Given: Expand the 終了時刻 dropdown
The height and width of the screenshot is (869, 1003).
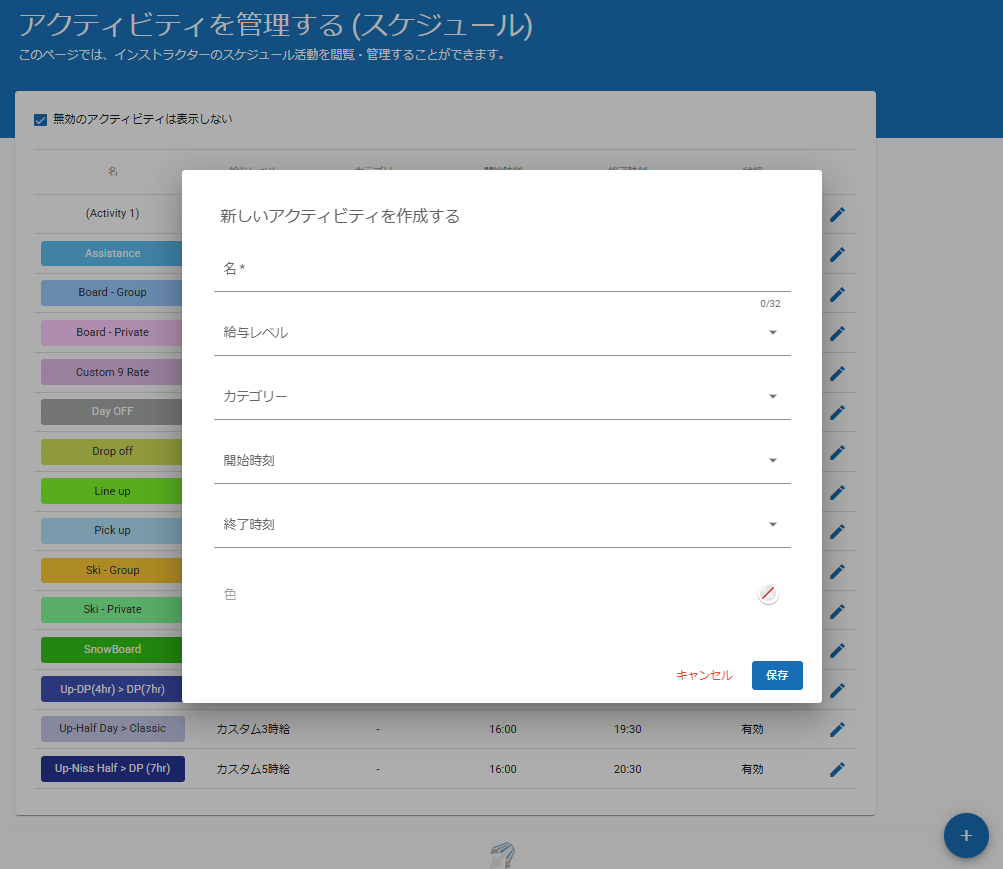Looking at the screenshot, I should (501, 525).
